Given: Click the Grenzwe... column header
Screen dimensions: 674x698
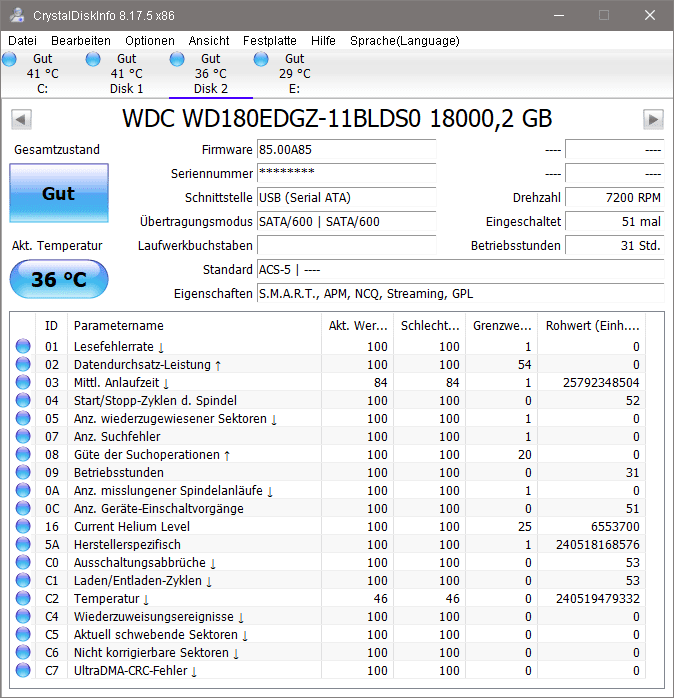Looking at the screenshot, I should pyautogui.click(x=502, y=325).
